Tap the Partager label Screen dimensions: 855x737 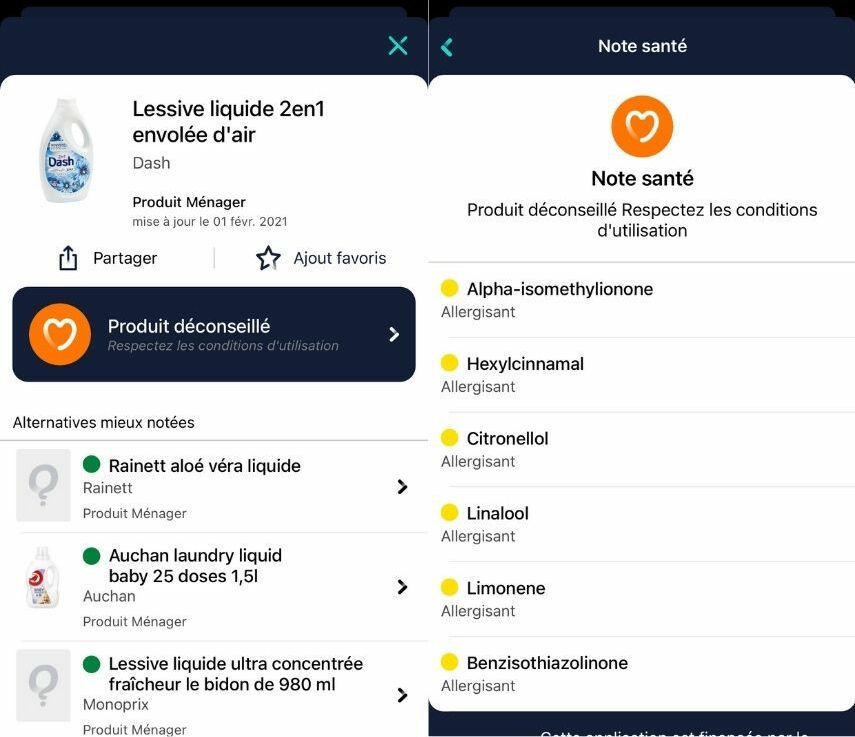125,258
